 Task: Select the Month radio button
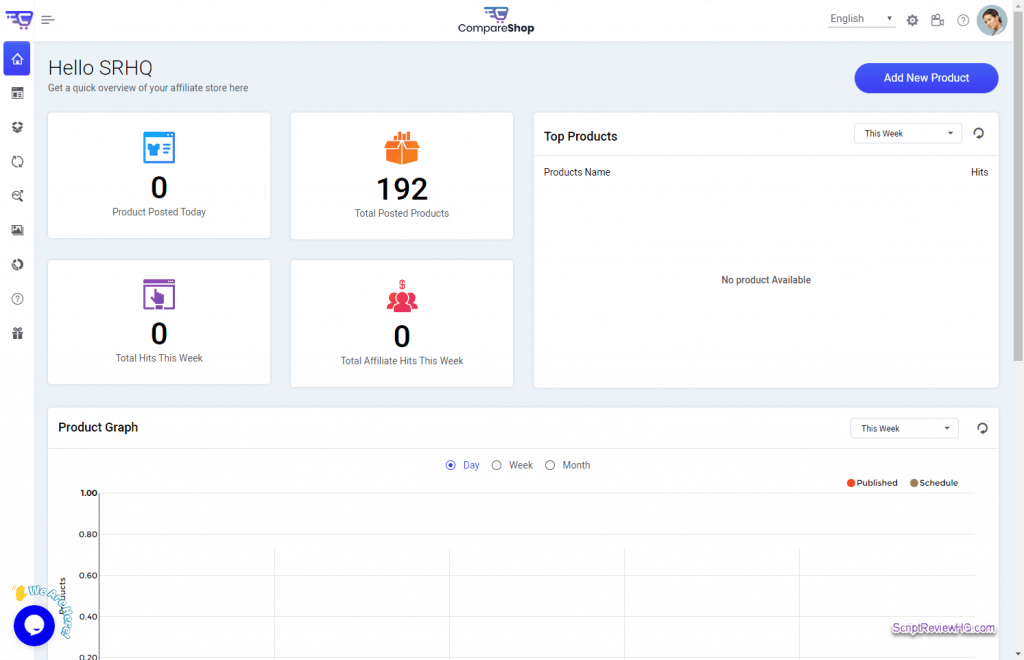pyautogui.click(x=550, y=465)
